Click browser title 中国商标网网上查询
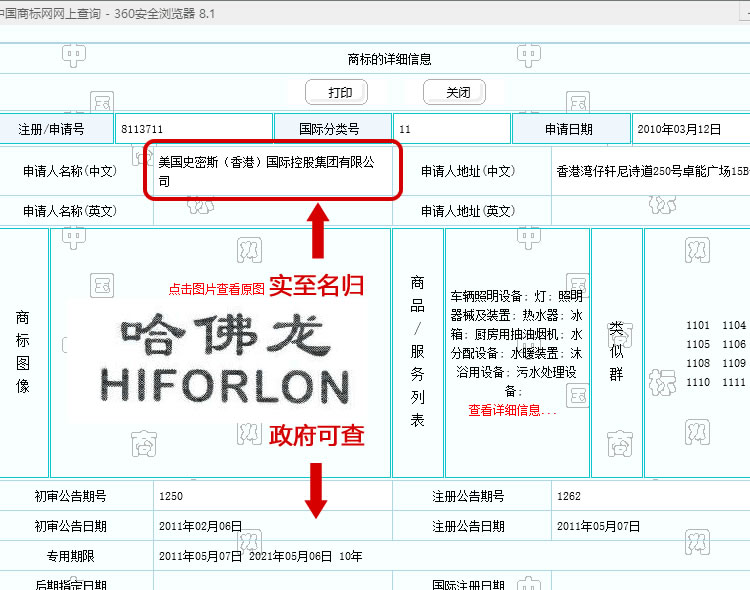Screen dimensions: 750x590 pyautogui.click(x=50, y=13)
